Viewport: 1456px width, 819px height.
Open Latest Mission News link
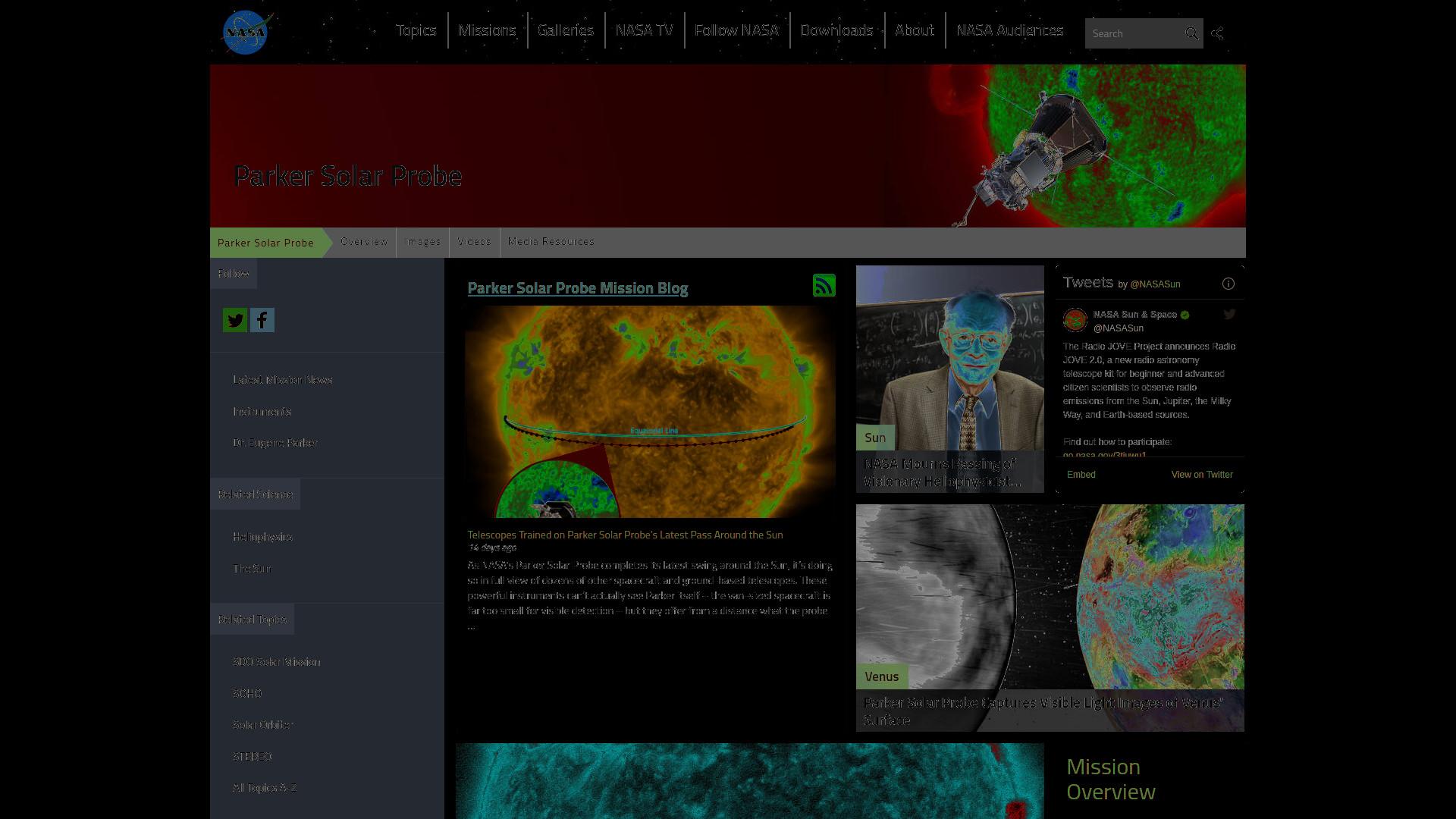[x=283, y=380]
